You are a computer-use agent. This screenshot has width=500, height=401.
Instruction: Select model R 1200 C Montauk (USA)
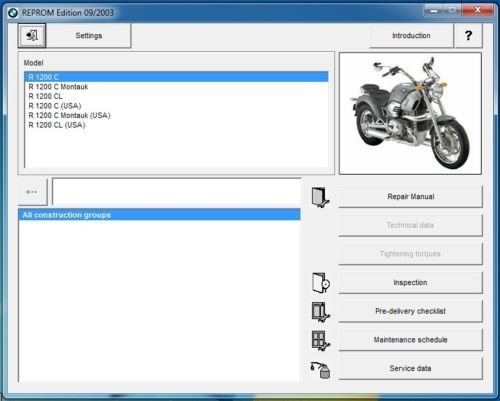pyautogui.click(x=176, y=115)
